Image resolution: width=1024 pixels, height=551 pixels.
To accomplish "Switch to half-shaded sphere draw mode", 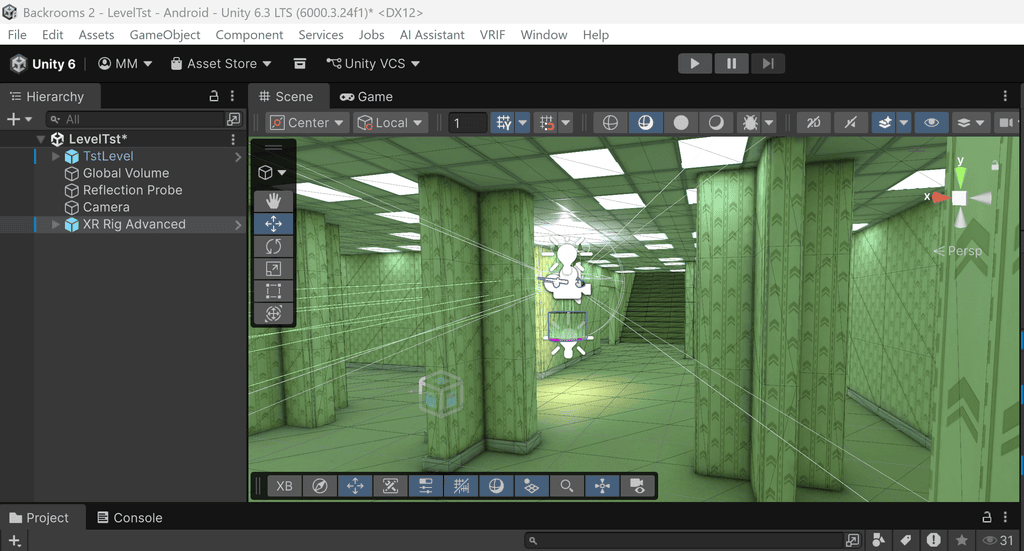I will click(x=716, y=123).
